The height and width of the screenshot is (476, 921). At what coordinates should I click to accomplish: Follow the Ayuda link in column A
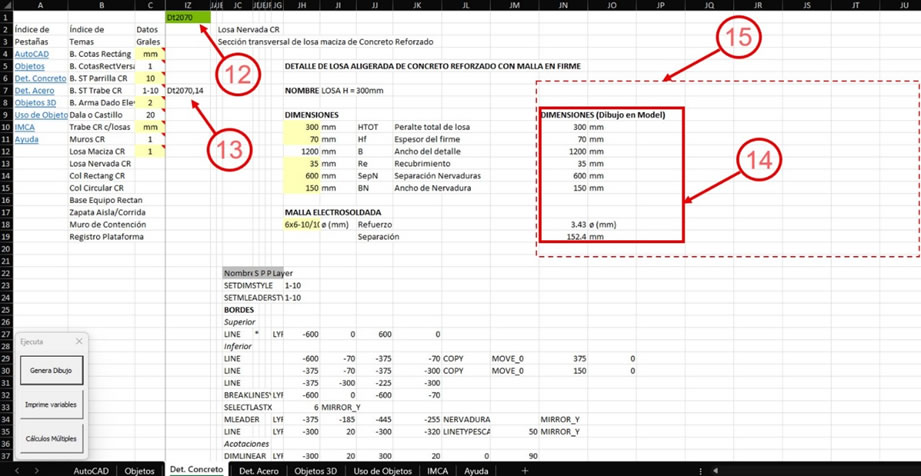click(26, 140)
